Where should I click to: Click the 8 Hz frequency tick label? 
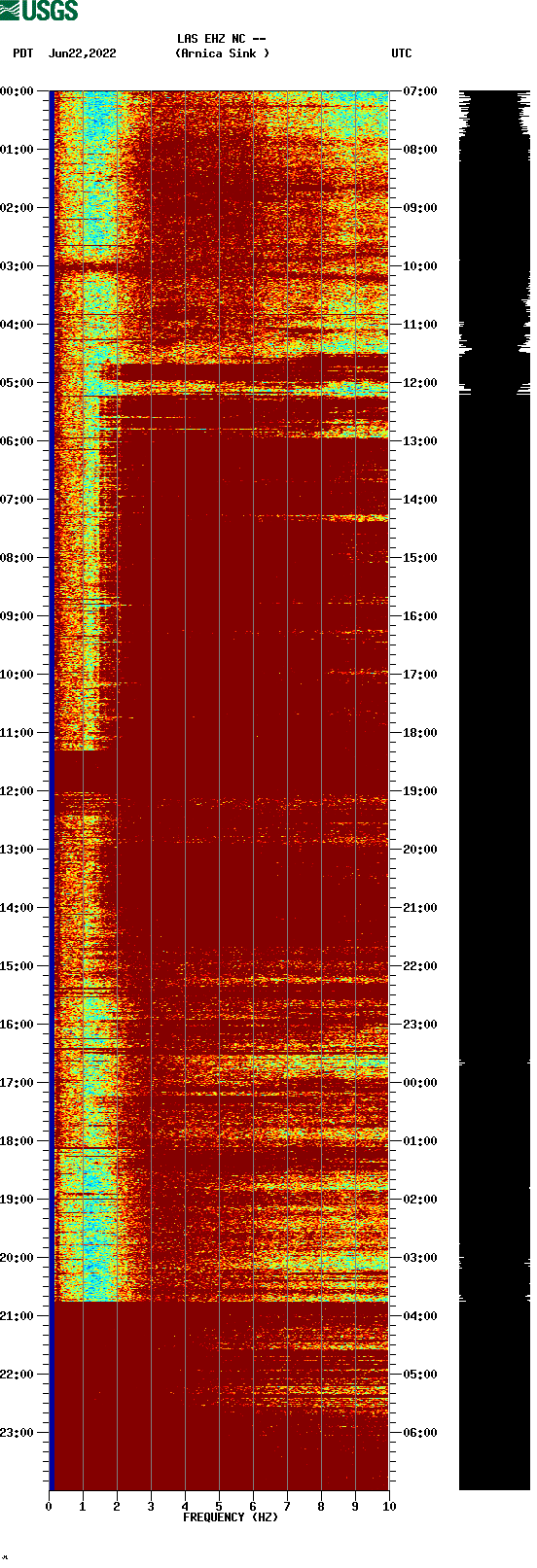(x=321, y=1507)
